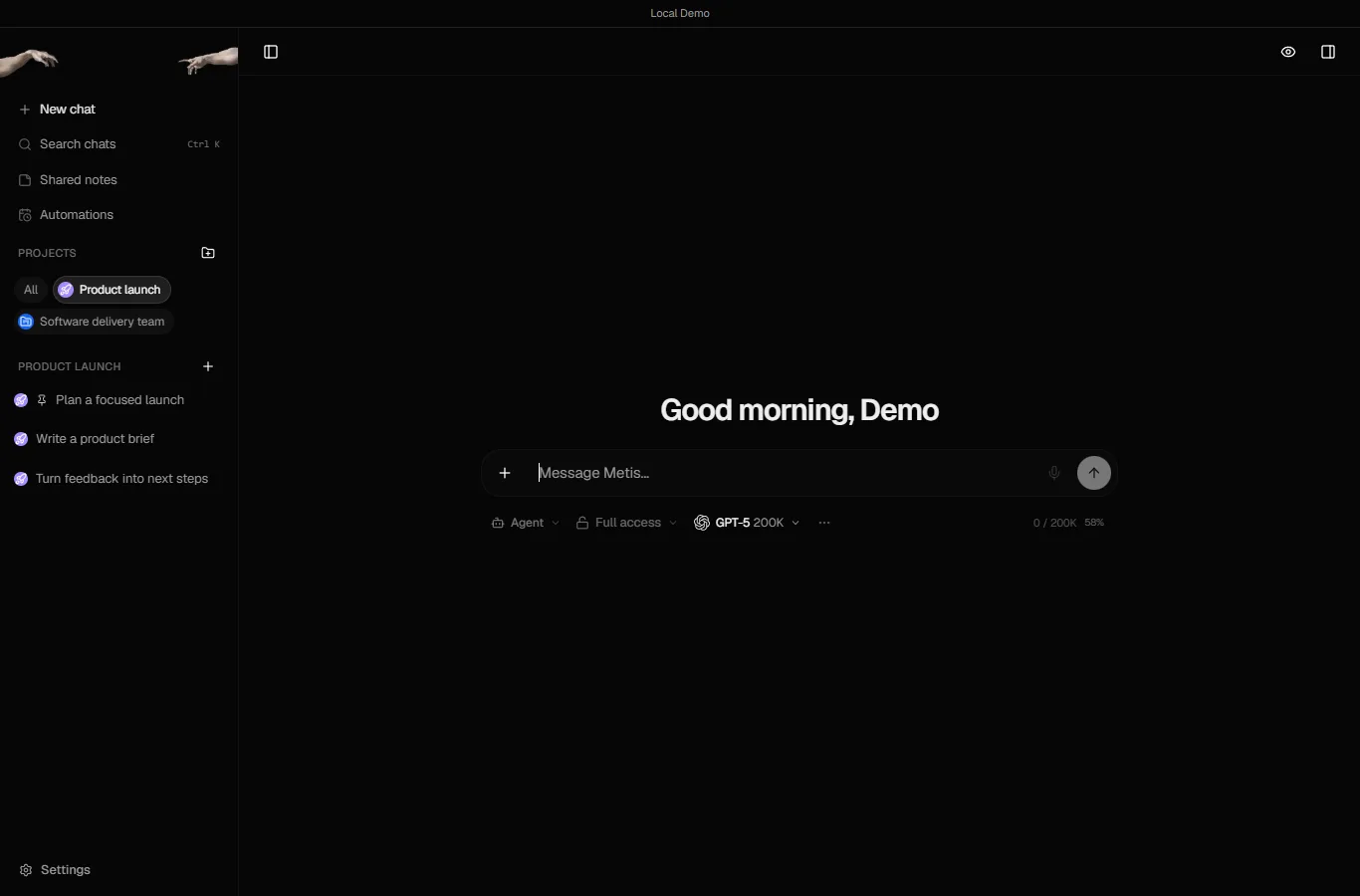Go to Automations
The image size is (1360, 896).
click(118, 215)
